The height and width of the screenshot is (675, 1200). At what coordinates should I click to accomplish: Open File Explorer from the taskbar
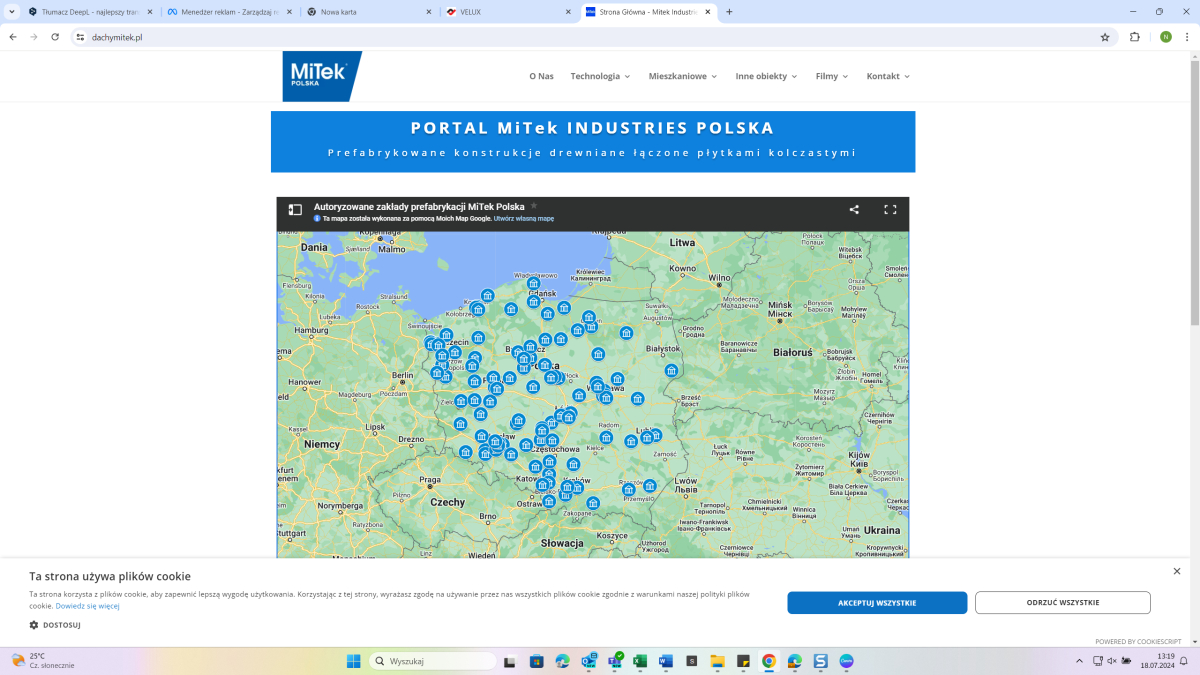tap(717, 661)
